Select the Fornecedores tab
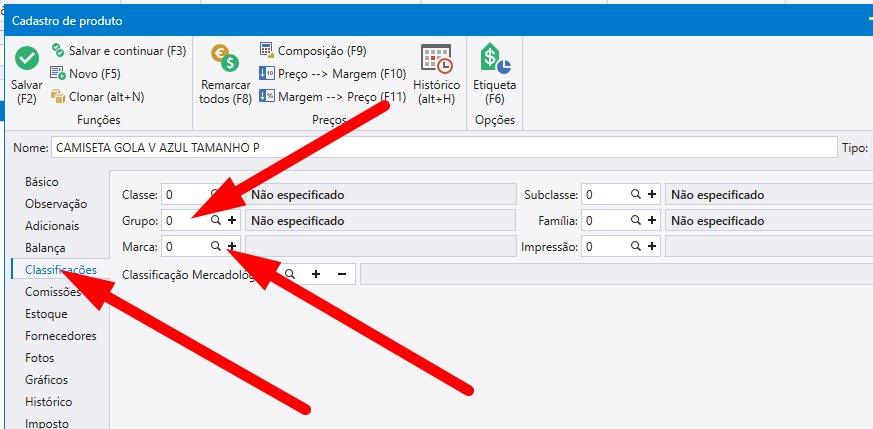Image resolution: width=873 pixels, height=429 pixels. point(60,336)
